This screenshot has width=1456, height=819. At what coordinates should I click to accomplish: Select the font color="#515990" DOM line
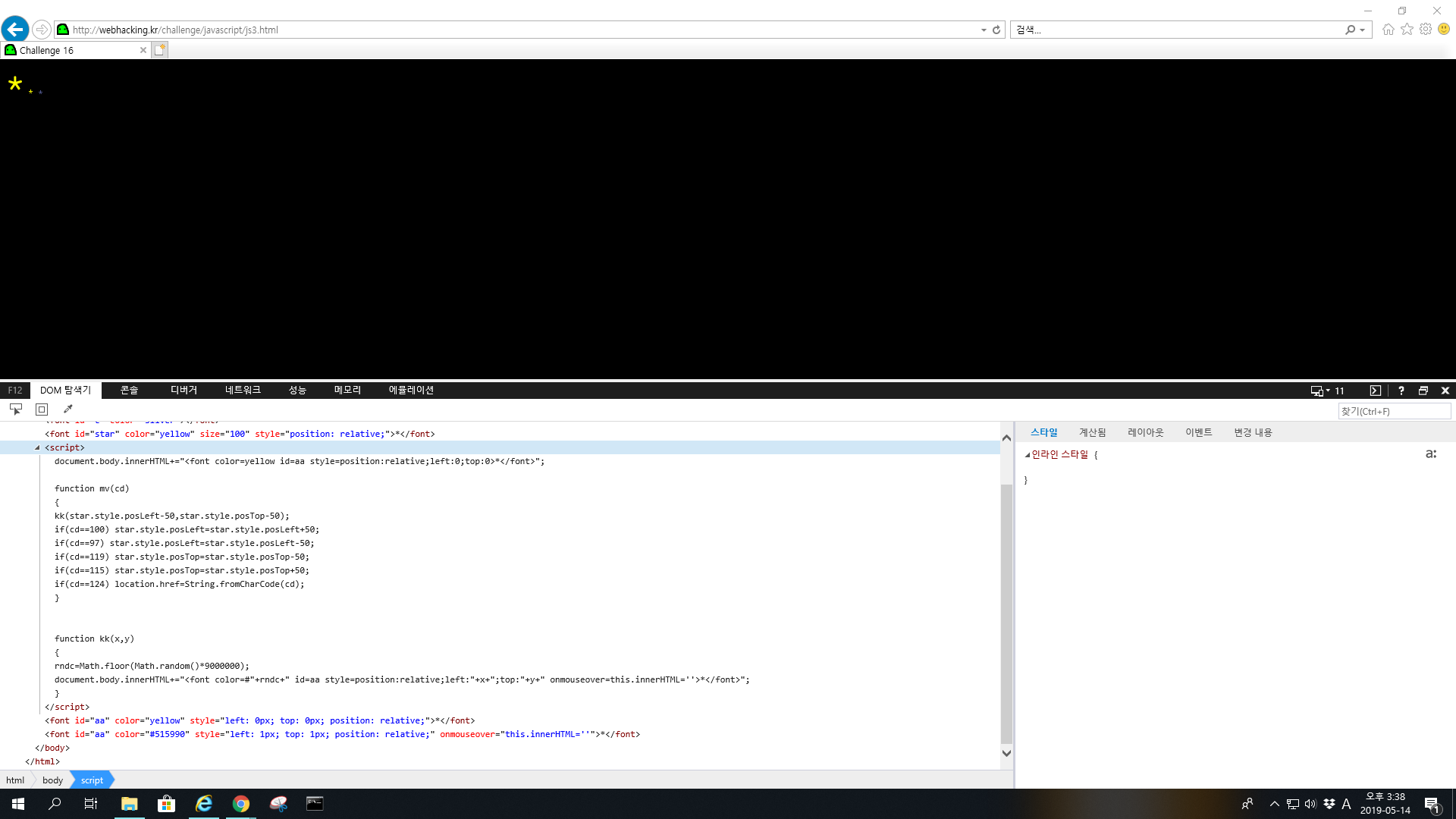click(342, 734)
